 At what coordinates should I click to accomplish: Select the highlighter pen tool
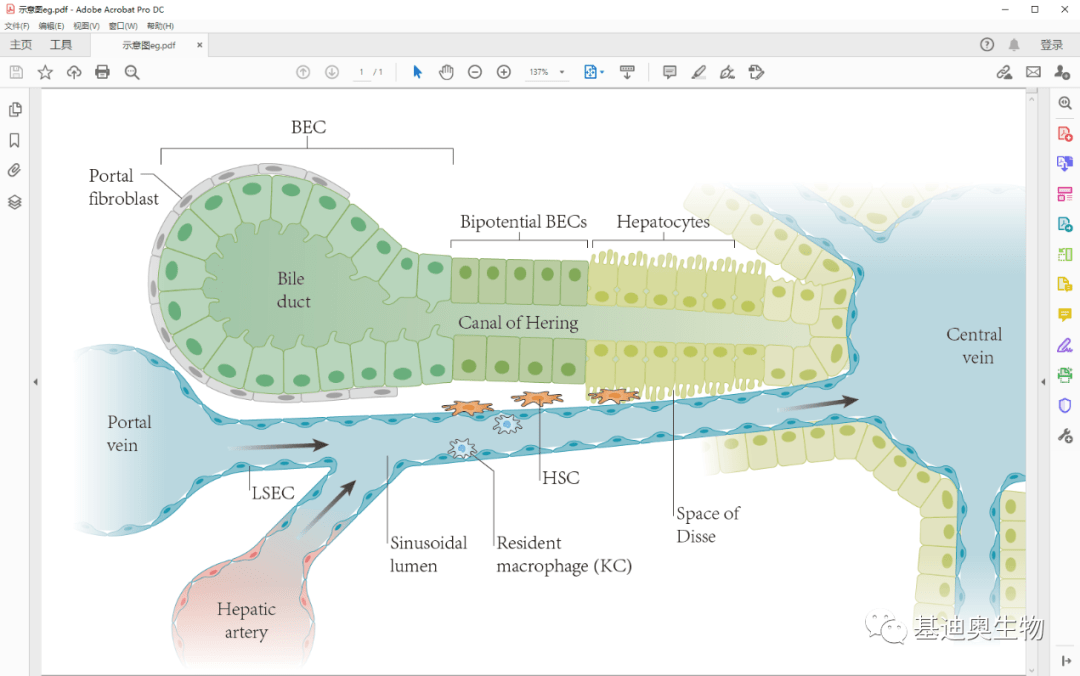[x=698, y=72]
